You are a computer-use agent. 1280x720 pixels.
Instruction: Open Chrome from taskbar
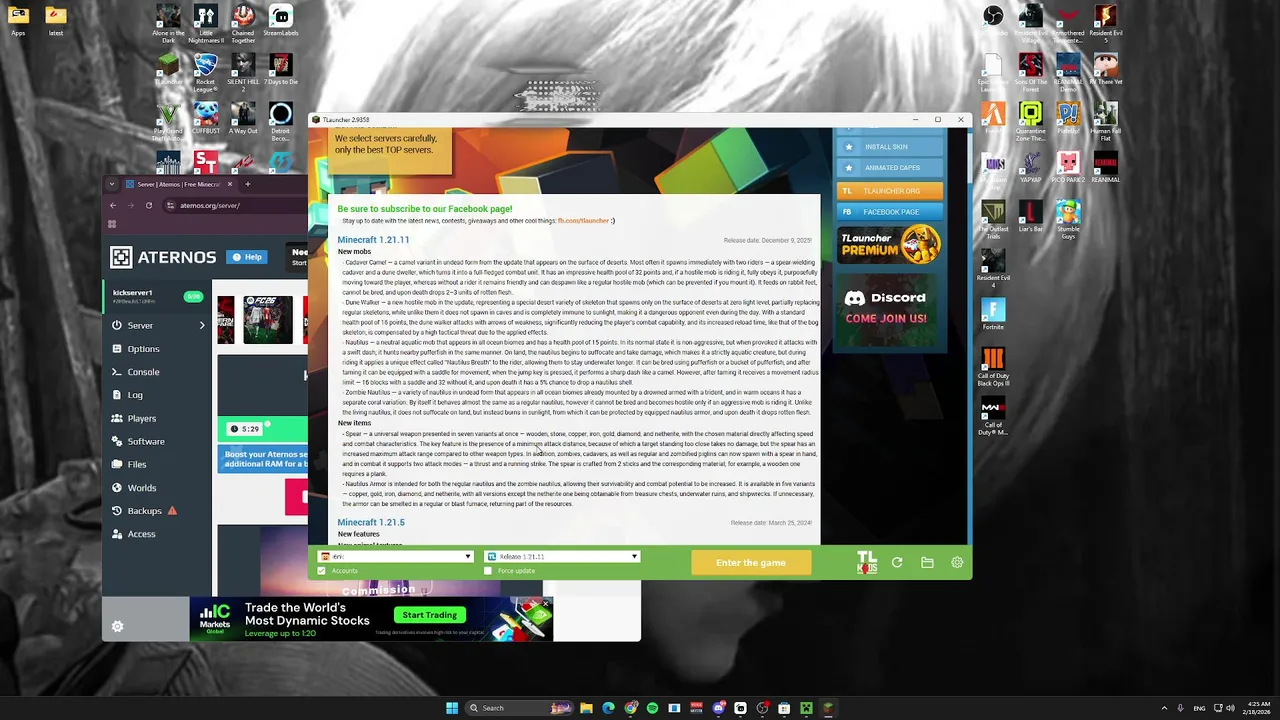[x=631, y=708]
